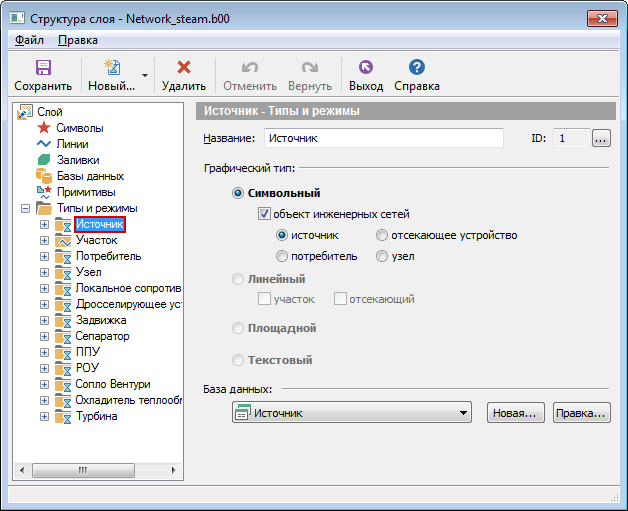The height and width of the screenshot is (511, 628).
Task: Choose the отсекающее устройство radio option
Action: coord(382,235)
